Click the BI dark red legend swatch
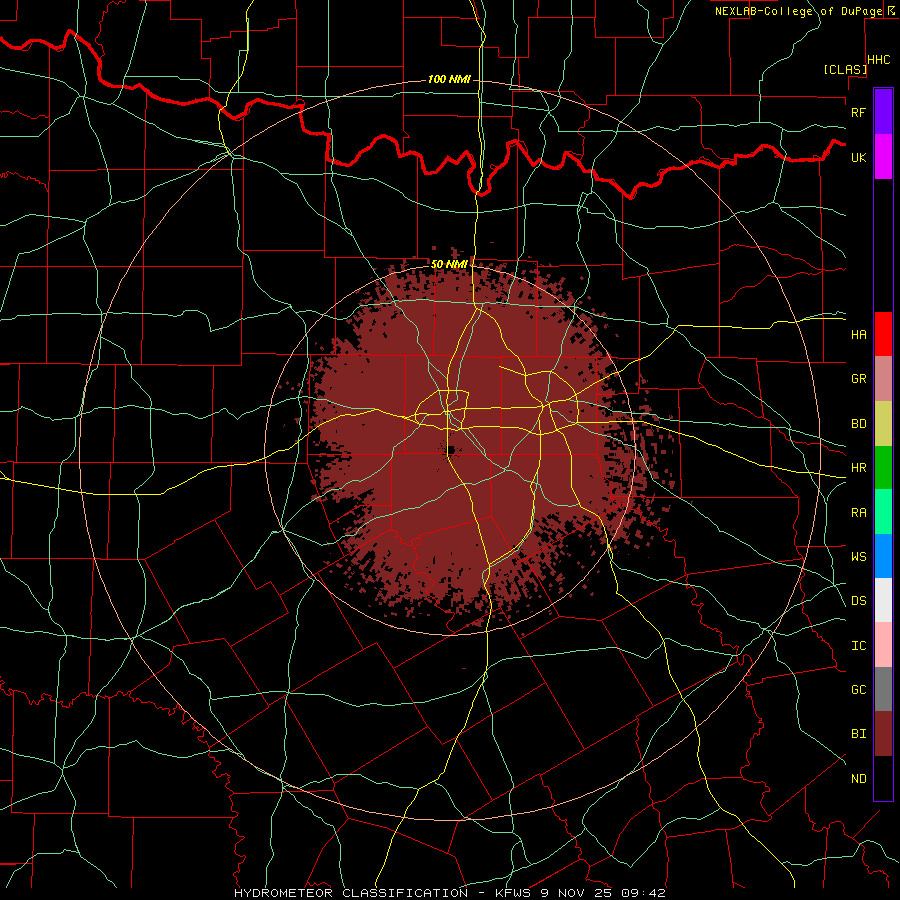Screen dimensions: 900x900 pyautogui.click(x=883, y=734)
